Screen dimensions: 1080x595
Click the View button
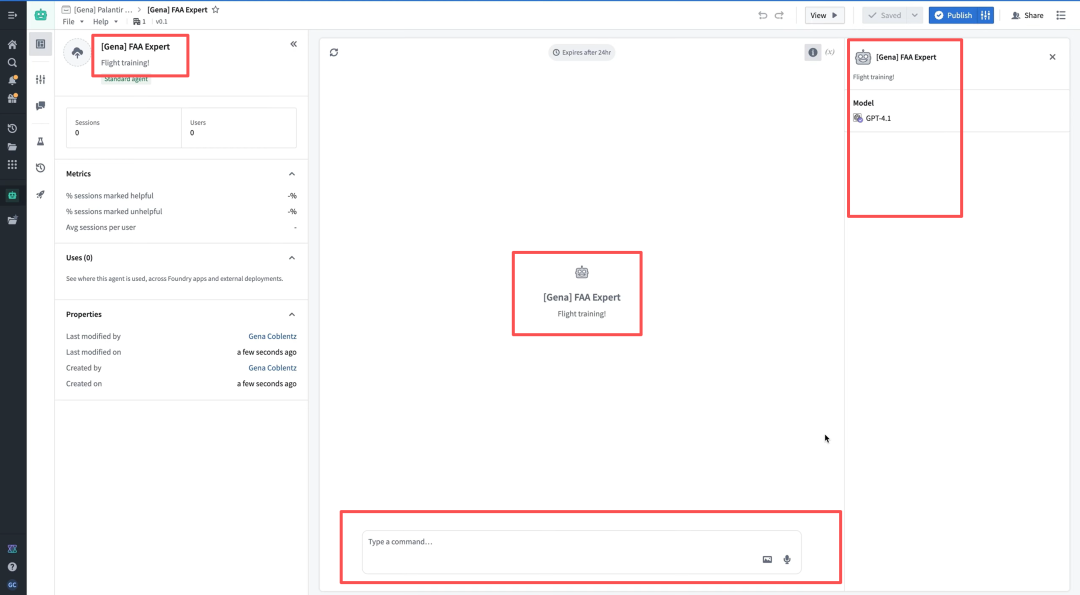point(824,15)
